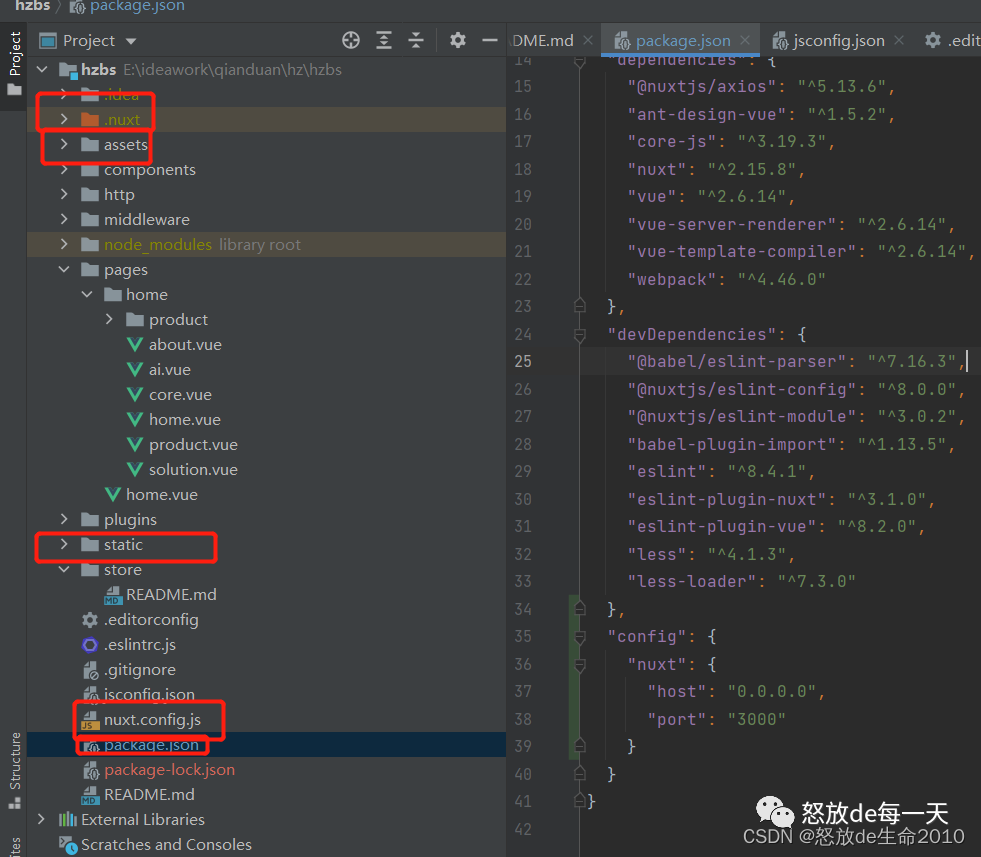Click line number 25 in gutter
Screen dimensions: 981x857
coord(523,362)
